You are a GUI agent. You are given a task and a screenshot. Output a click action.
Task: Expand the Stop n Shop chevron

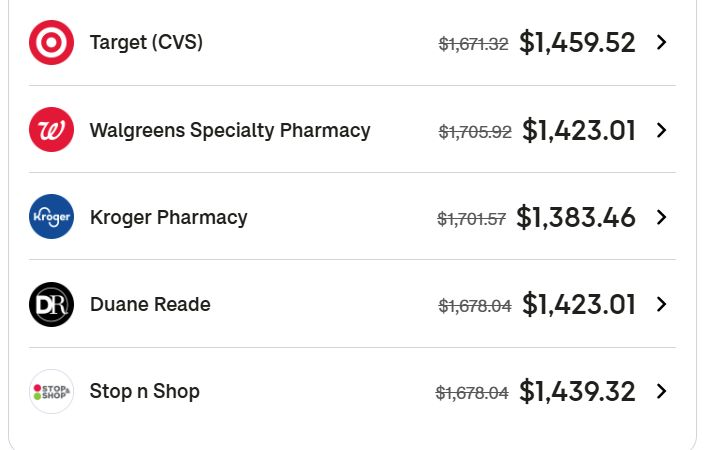pyautogui.click(x=661, y=391)
